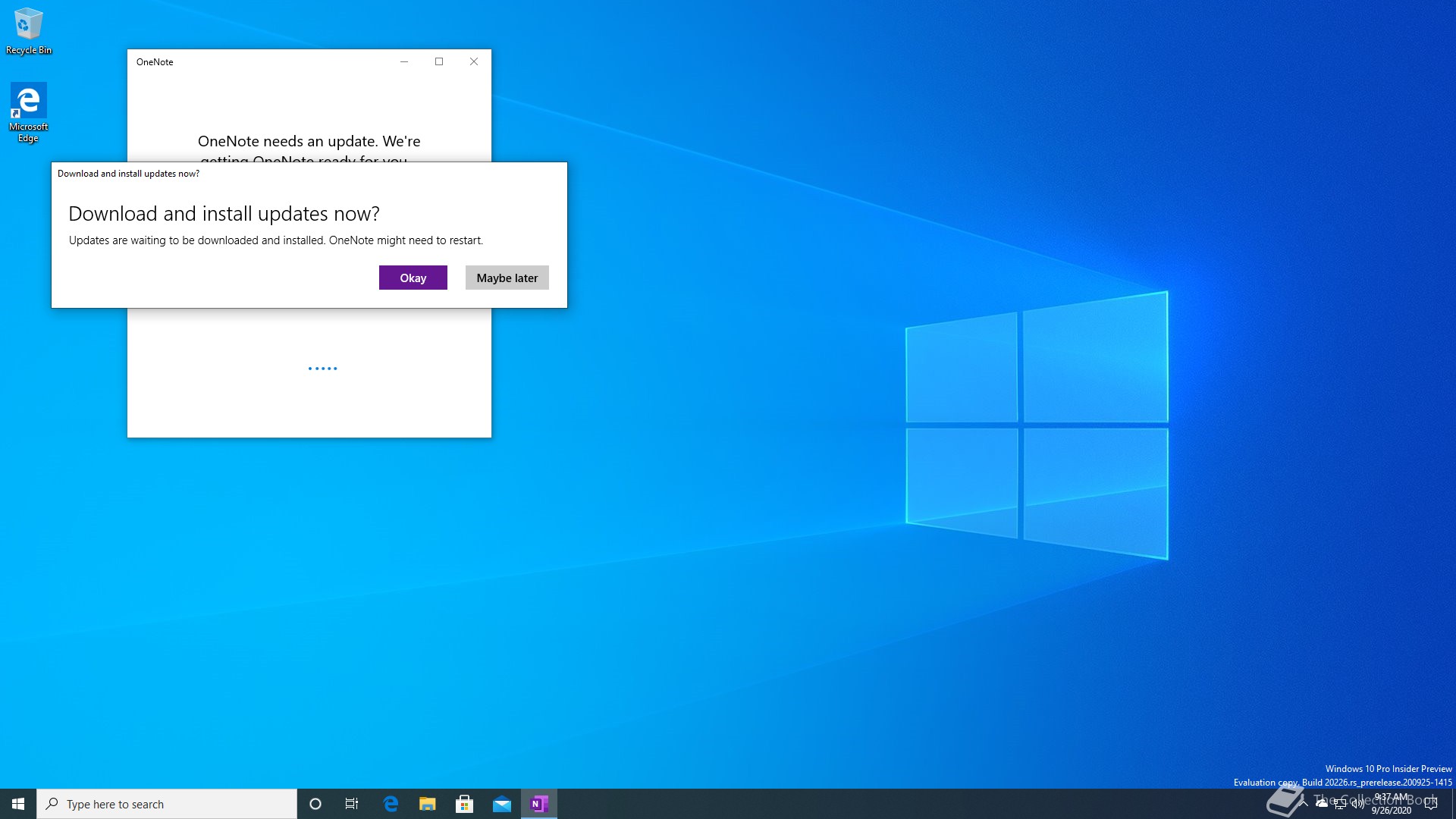The height and width of the screenshot is (819, 1456).
Task: Click the volume icon in system tray
Action: 1357,804
